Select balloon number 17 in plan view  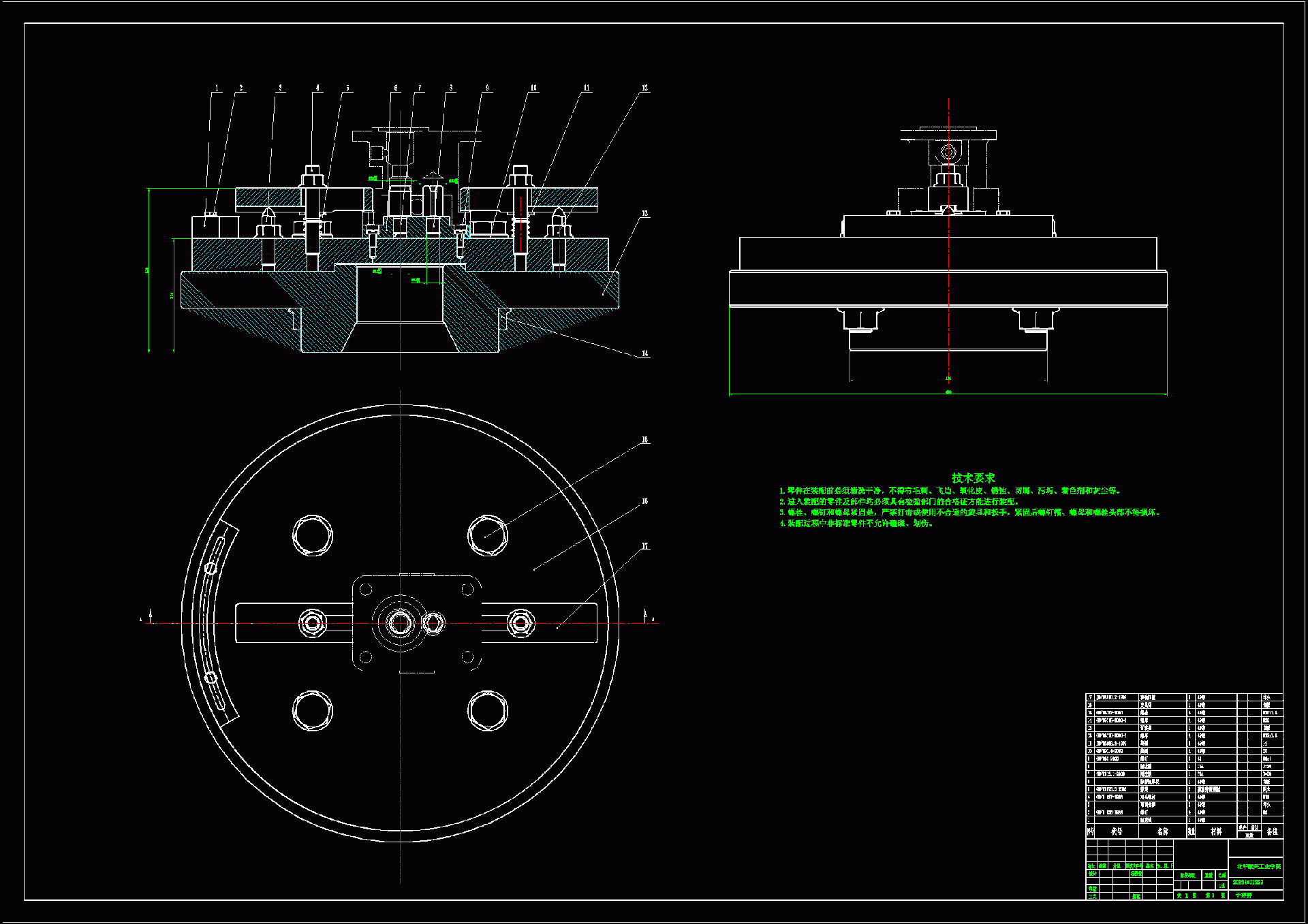coord(644,546)
